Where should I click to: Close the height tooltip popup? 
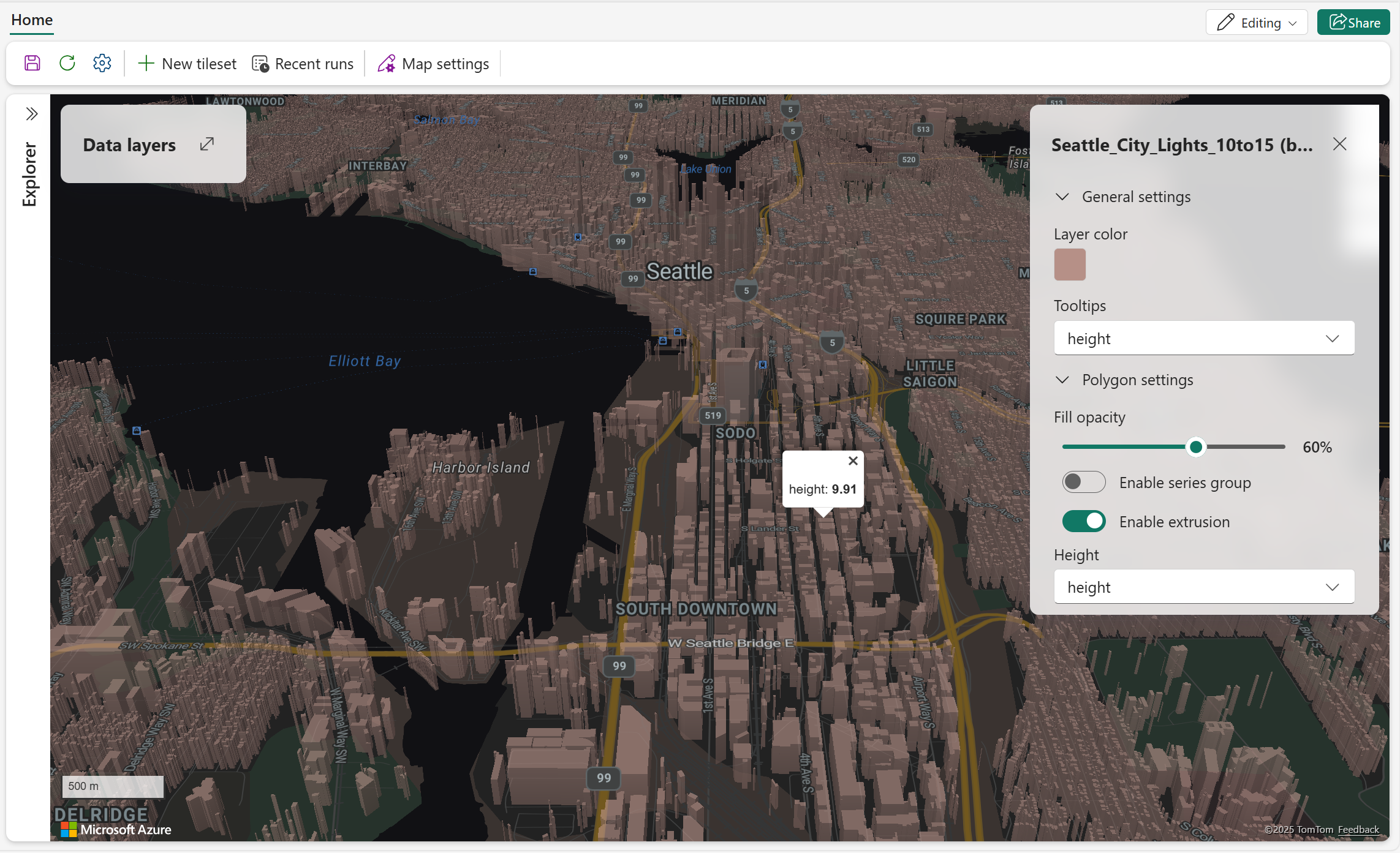[852, 461]
